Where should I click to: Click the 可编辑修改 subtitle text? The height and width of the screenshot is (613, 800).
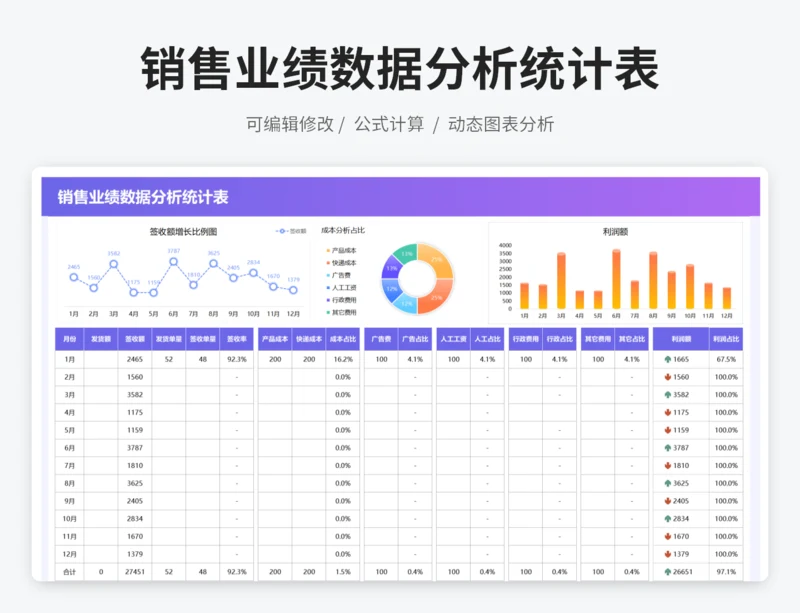point(290,124)
